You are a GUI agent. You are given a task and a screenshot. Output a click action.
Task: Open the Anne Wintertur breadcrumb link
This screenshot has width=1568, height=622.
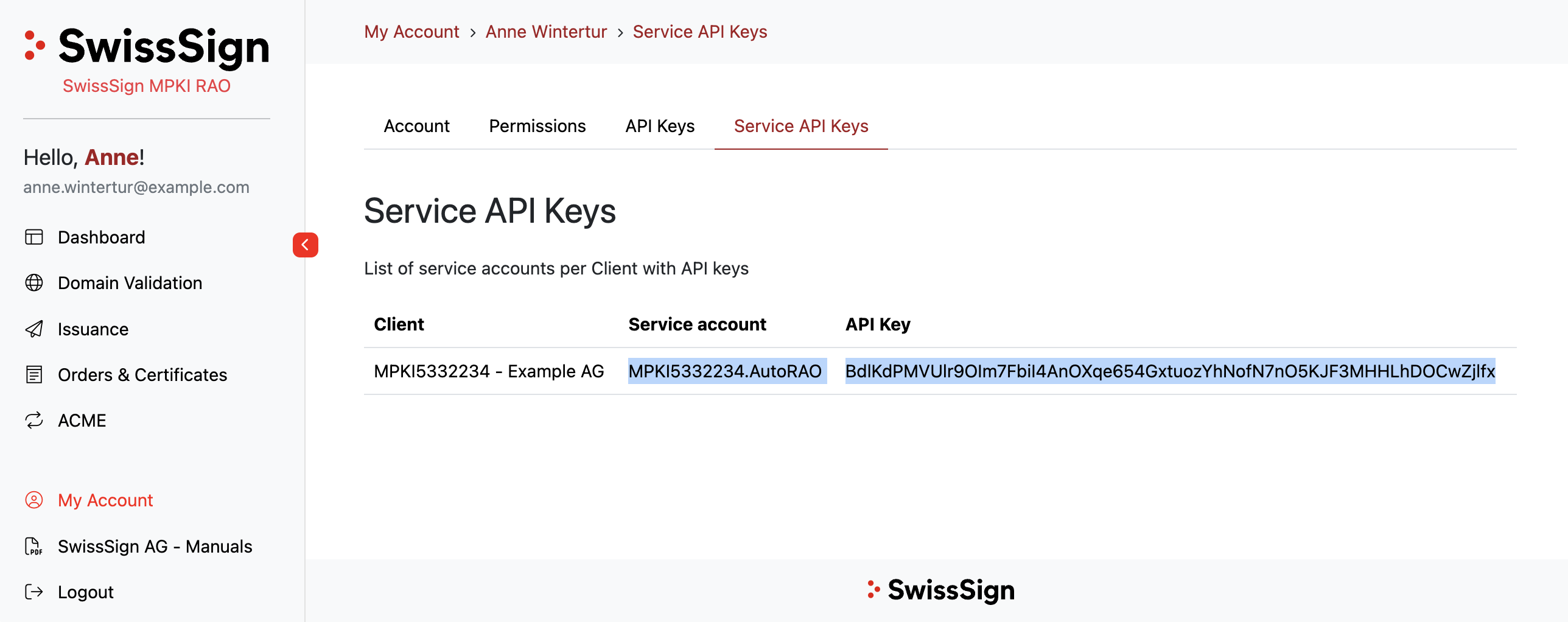[x=546, y=32]
